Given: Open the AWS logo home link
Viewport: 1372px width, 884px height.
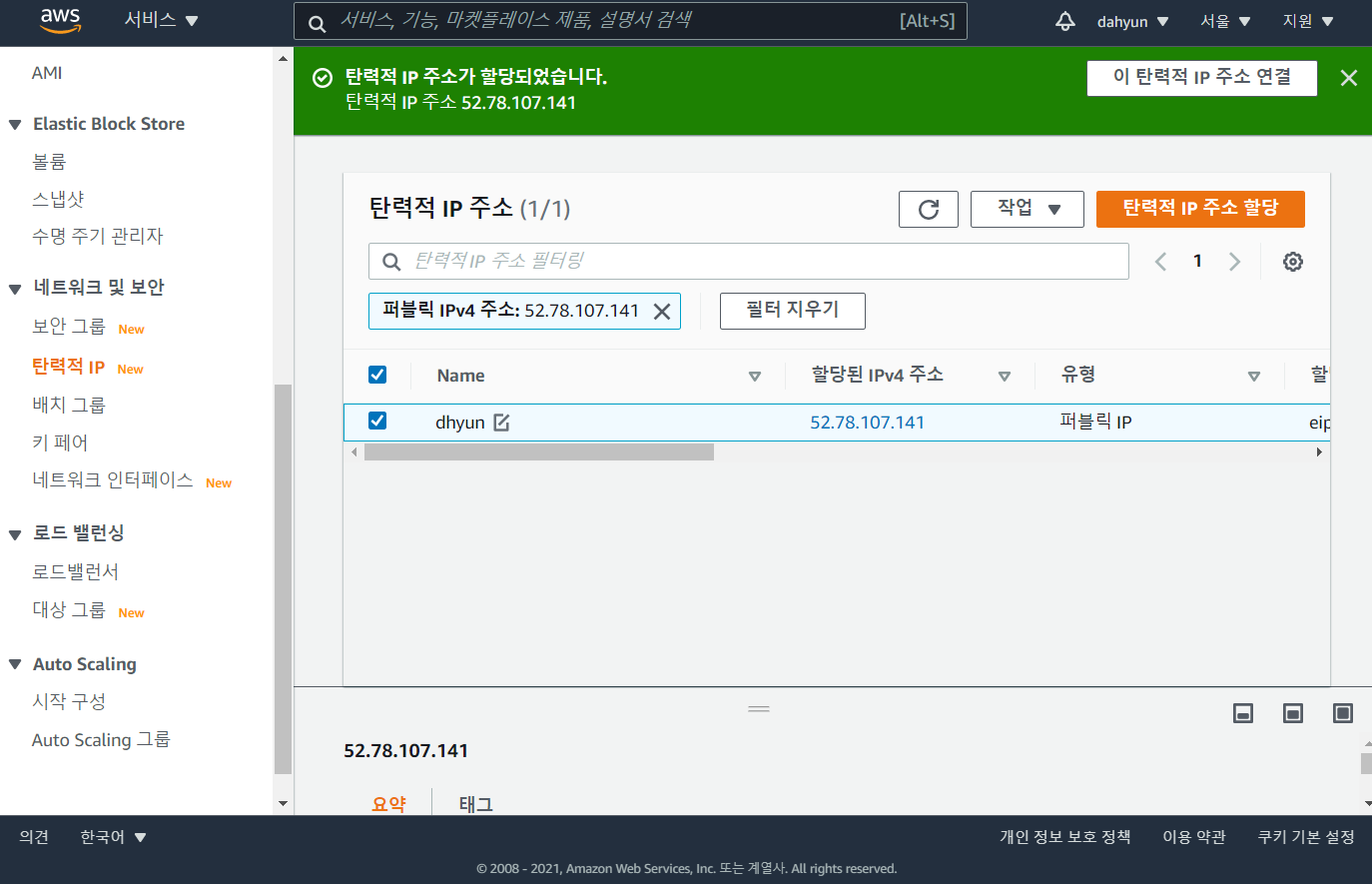Looking at the screenshot, I should tap(60, 21).
